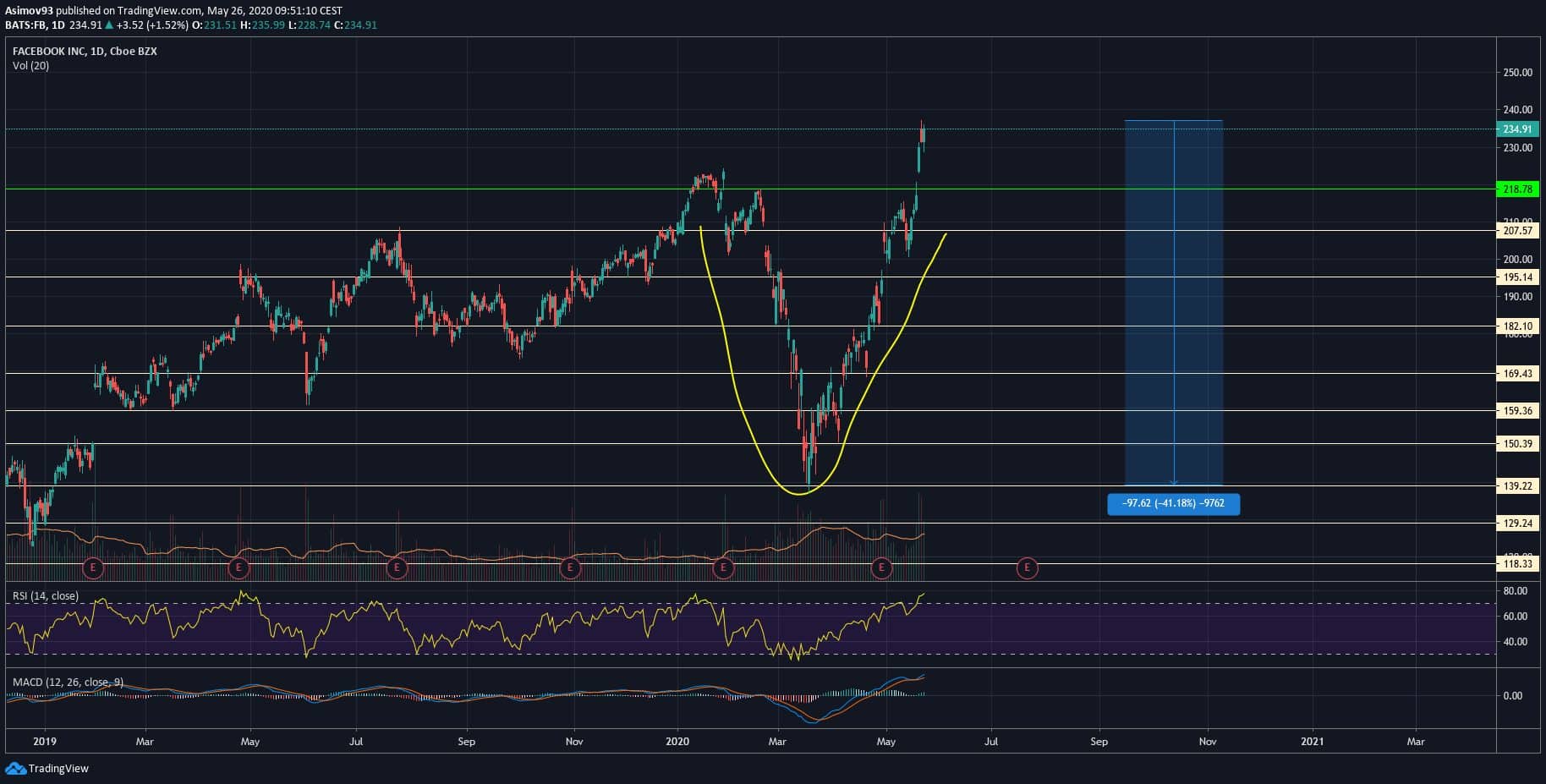Viewport: 1546px width, 784px height.
Task: Click the 2021 label on time axis
Action: click(1312, 742)
